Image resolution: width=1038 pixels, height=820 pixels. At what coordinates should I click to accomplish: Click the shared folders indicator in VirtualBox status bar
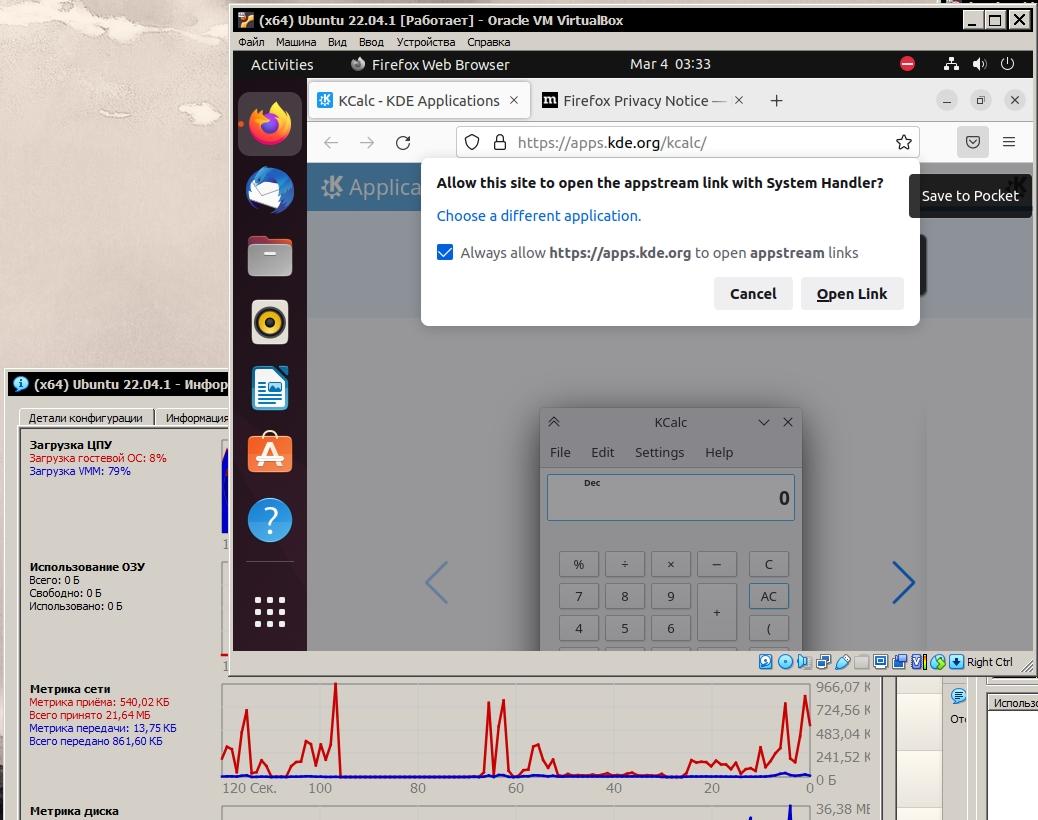tap(861, 662)
